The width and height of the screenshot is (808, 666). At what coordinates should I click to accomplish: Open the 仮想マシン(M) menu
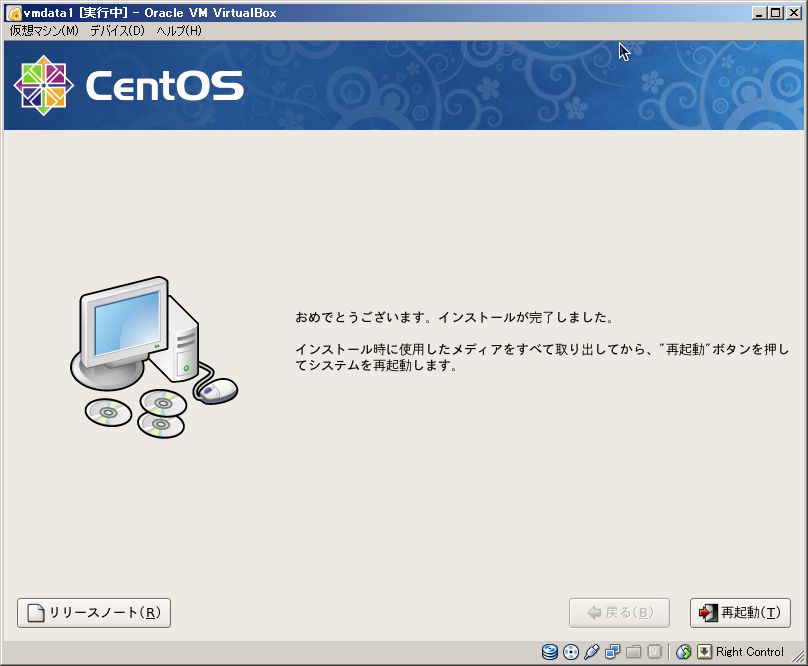[44, 31]
